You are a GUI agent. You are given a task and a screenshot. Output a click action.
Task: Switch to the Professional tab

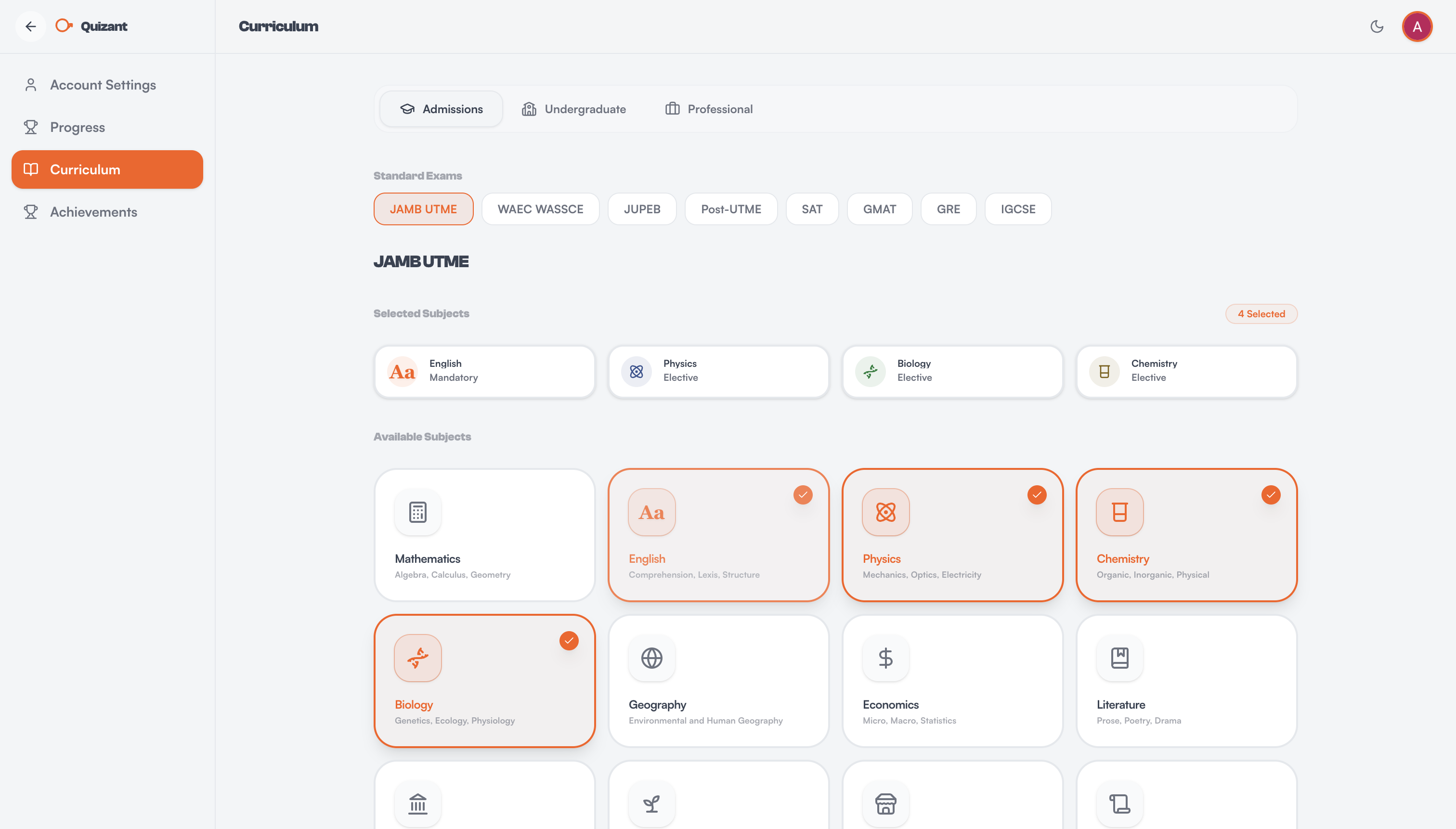click(x=709, y=109)
